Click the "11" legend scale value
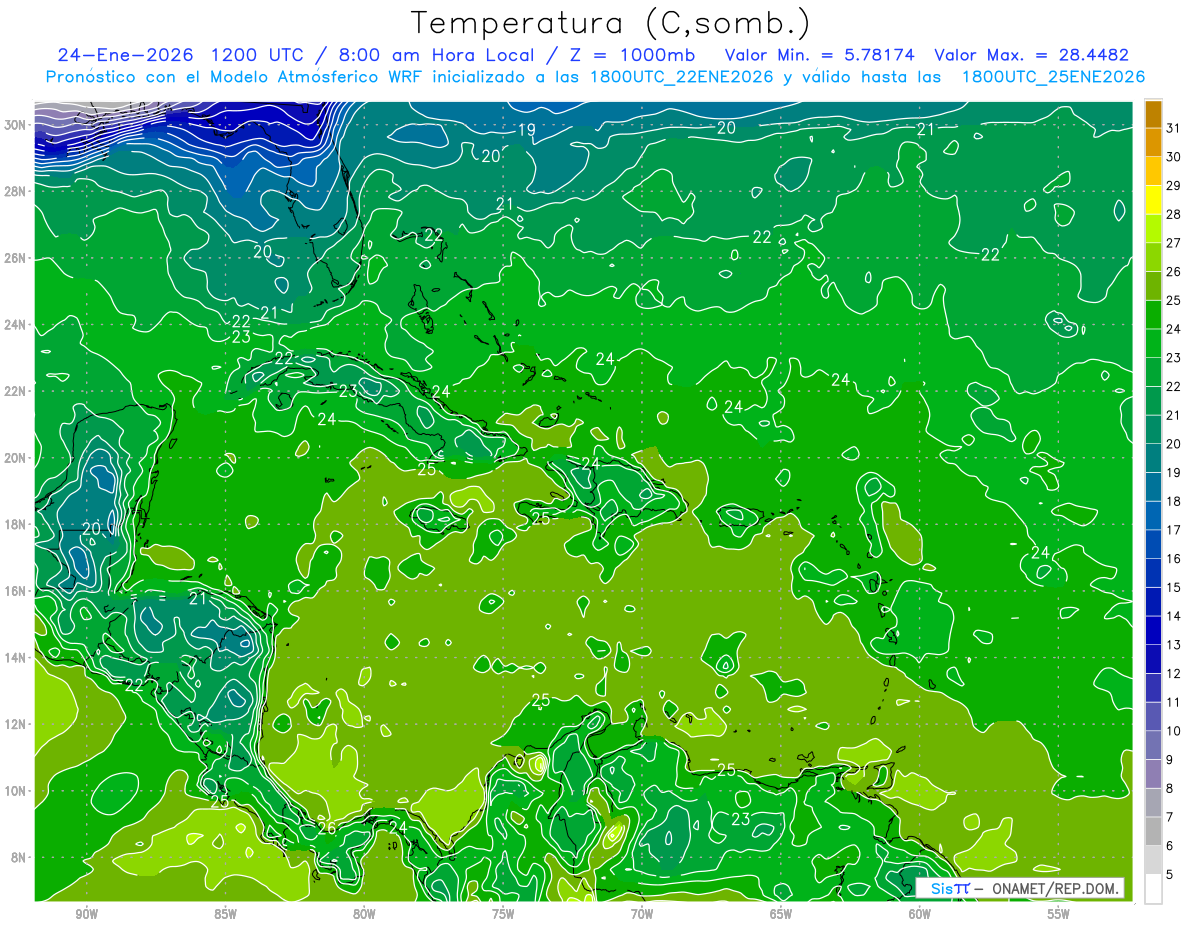Screen dimensions: 1200x927 1175,702
